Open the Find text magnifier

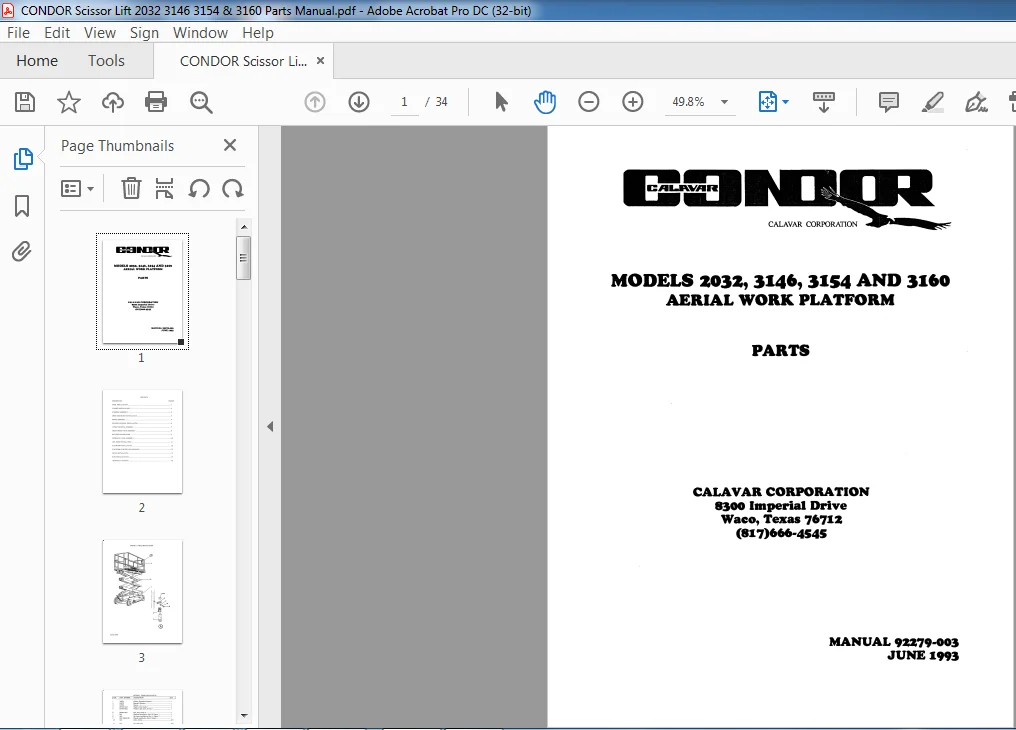click(x=201, y=102)
